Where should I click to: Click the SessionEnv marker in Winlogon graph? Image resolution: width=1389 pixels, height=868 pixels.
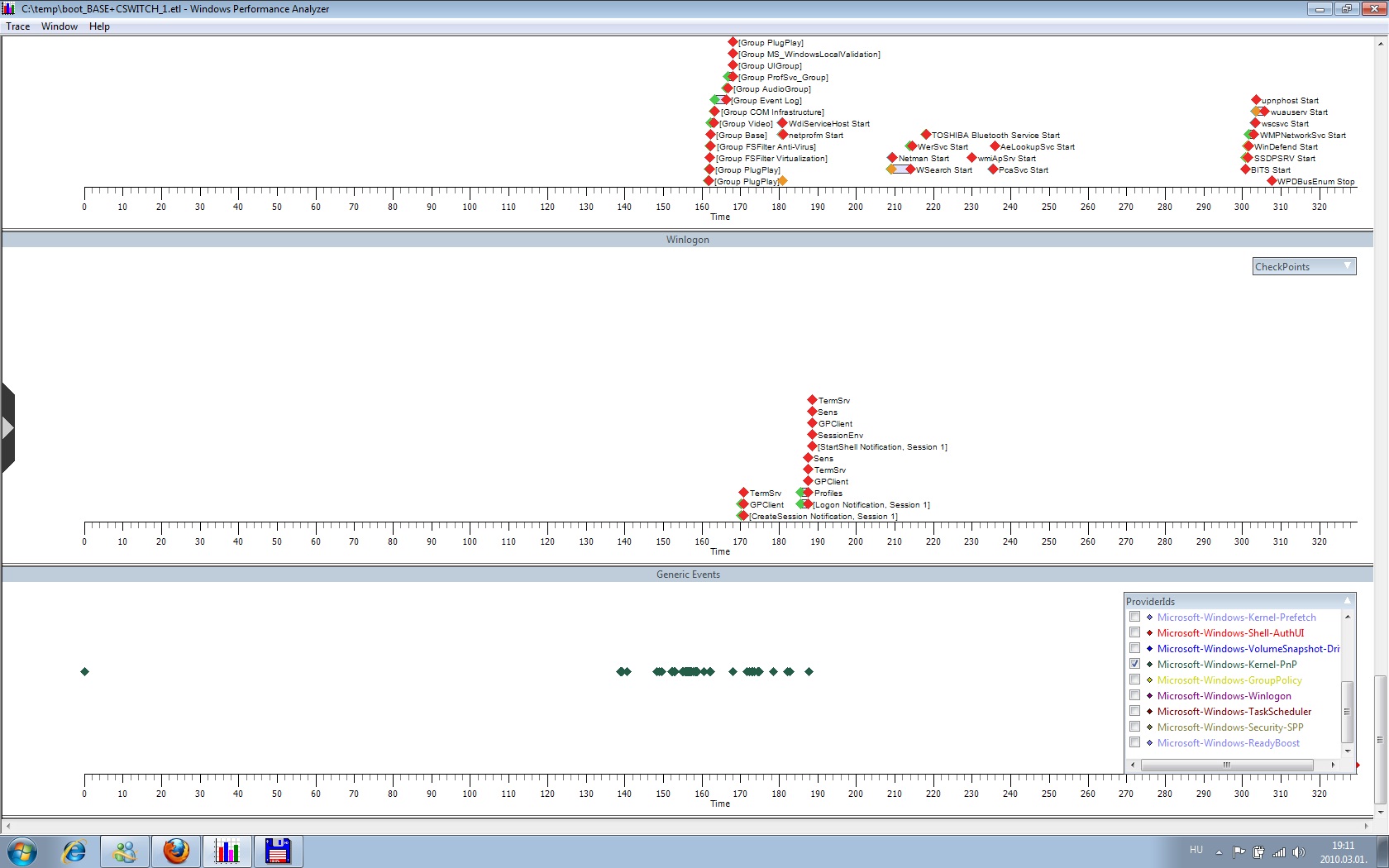(x=812, y=435)
